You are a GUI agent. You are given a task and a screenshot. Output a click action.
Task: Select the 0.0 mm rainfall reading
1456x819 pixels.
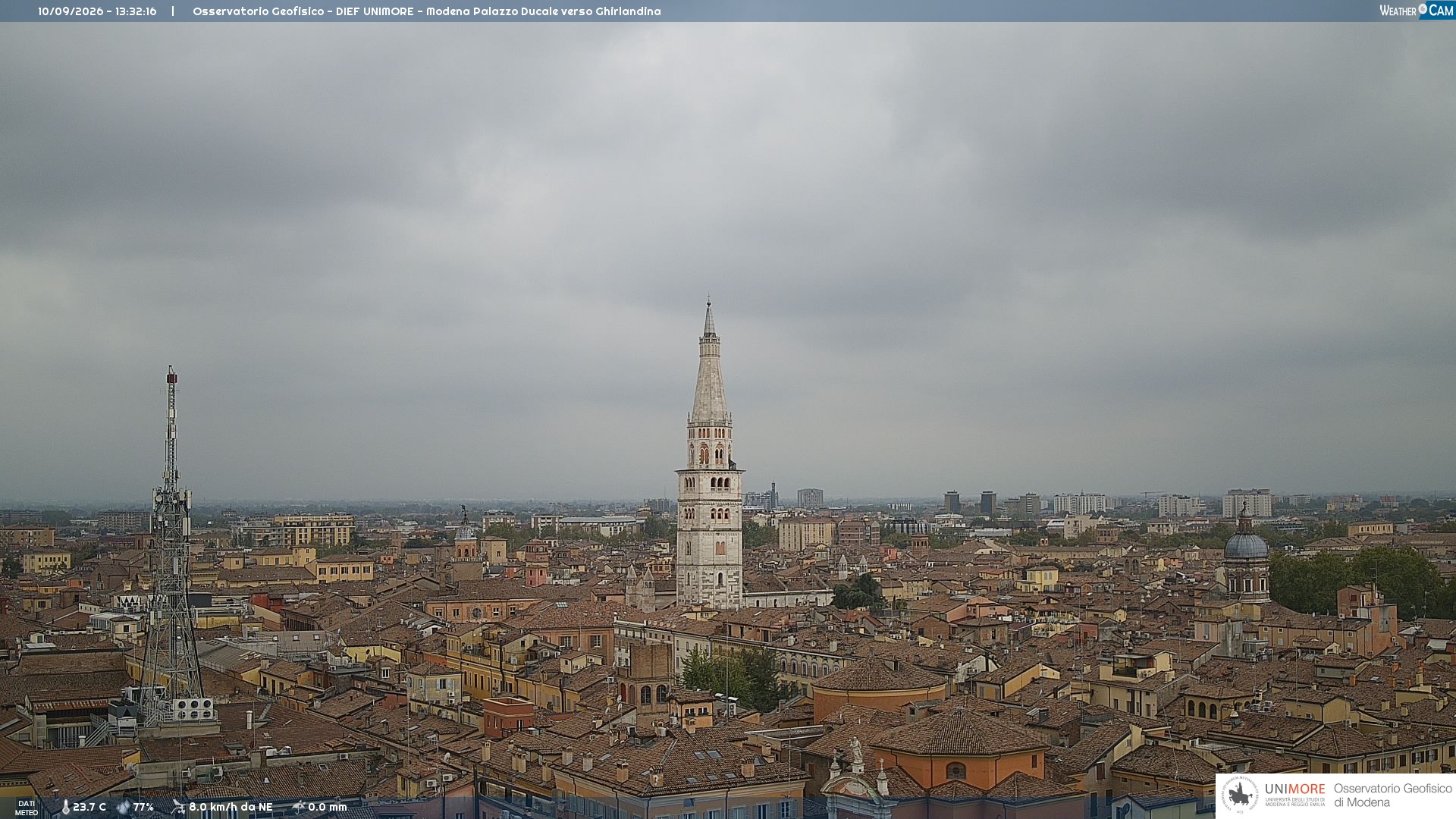click(x=328, y=807)
